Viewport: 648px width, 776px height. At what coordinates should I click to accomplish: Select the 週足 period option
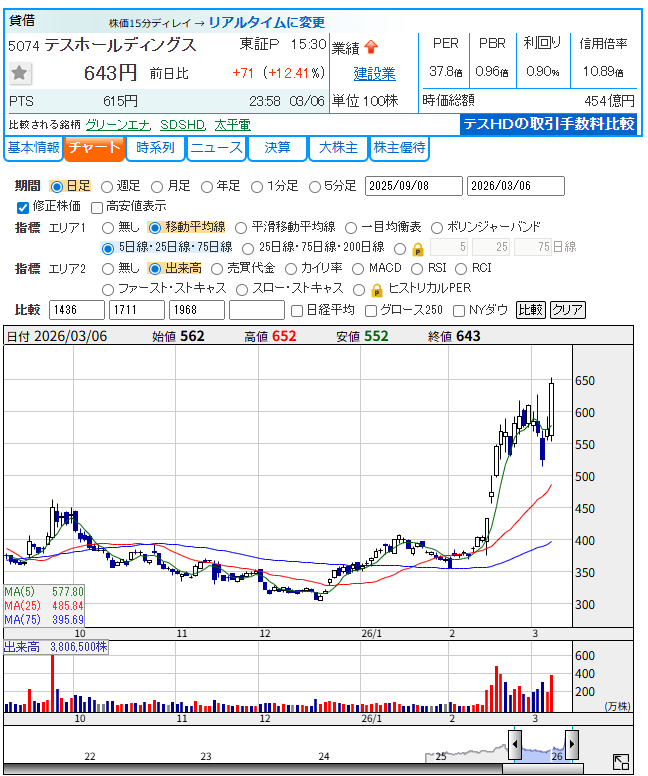pyautogui.click(x=107, y=187)
